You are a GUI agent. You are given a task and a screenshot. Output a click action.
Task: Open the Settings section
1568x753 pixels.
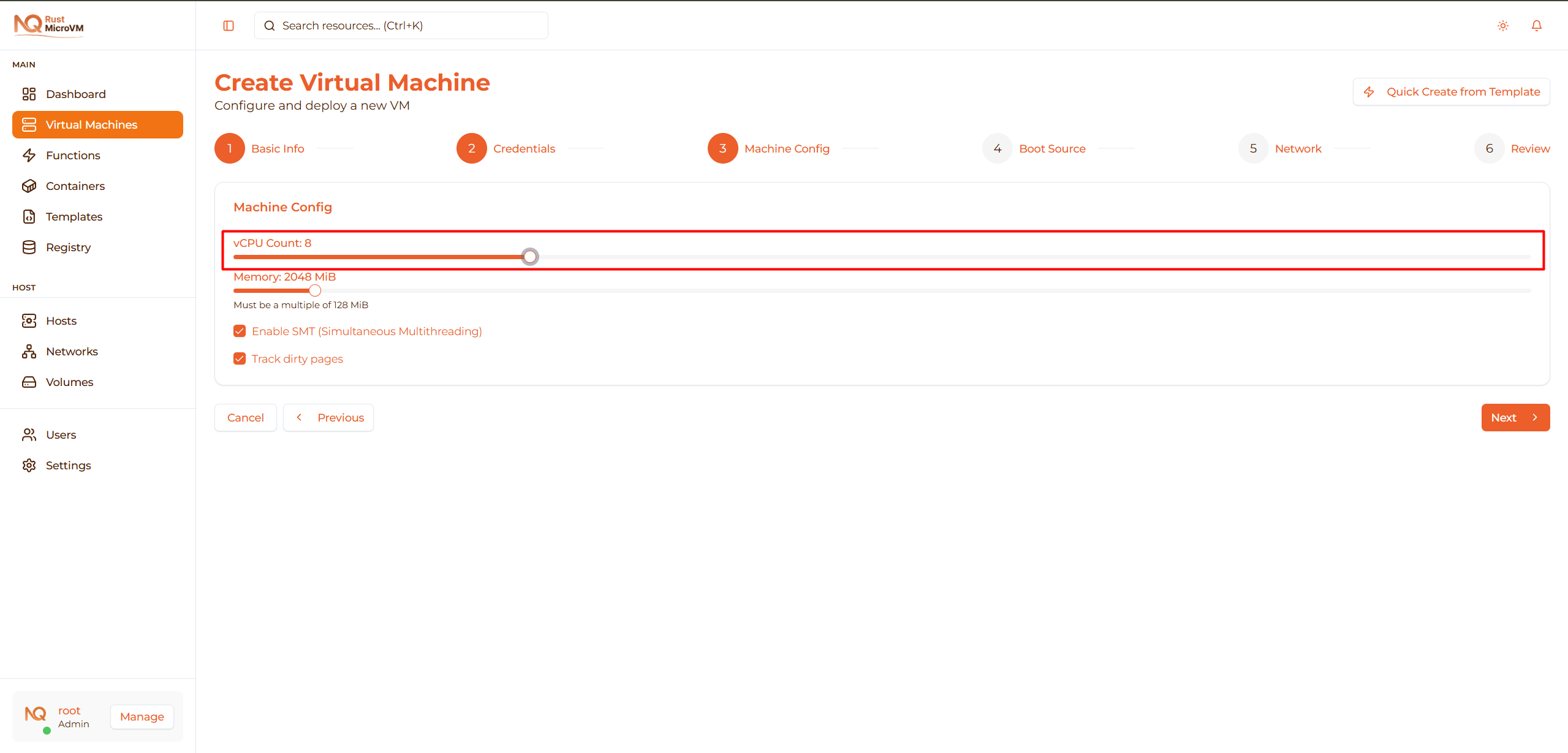click(67, 465)
